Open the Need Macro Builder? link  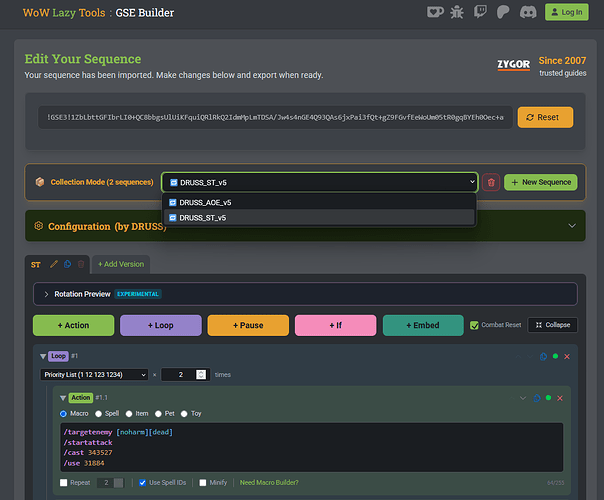[x=269, y=483]
